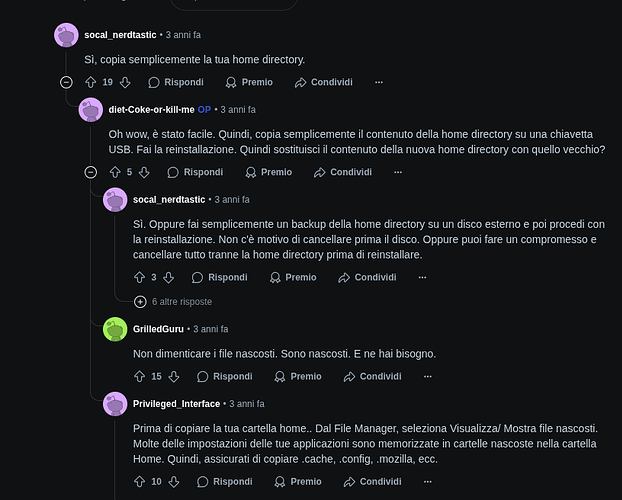Collapse the top socal_nerdtastic comment thread
Image resolution: width=622 pixels, height=500 pixels.
point(66,82)
